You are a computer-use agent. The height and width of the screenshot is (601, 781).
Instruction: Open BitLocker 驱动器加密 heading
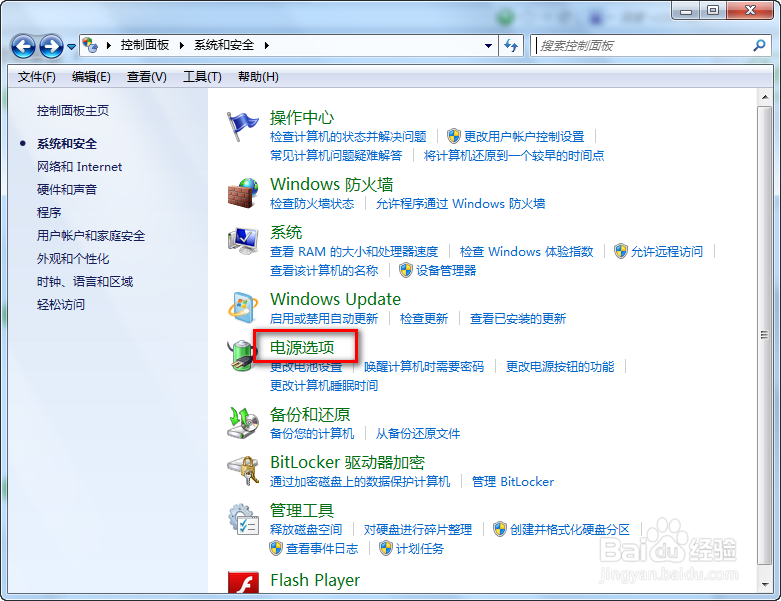click(x=347, y=463)
